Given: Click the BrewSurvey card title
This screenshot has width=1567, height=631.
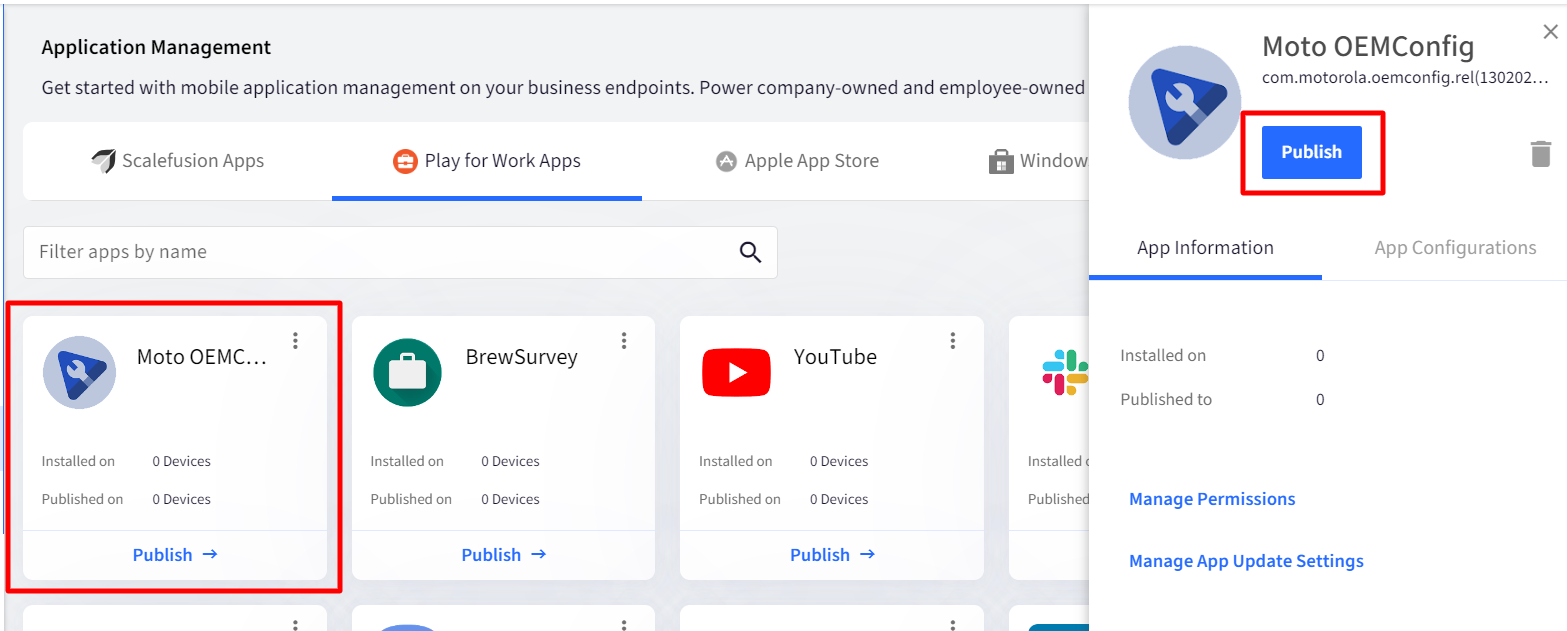Looking at the screenshot, I should point(521,357).
